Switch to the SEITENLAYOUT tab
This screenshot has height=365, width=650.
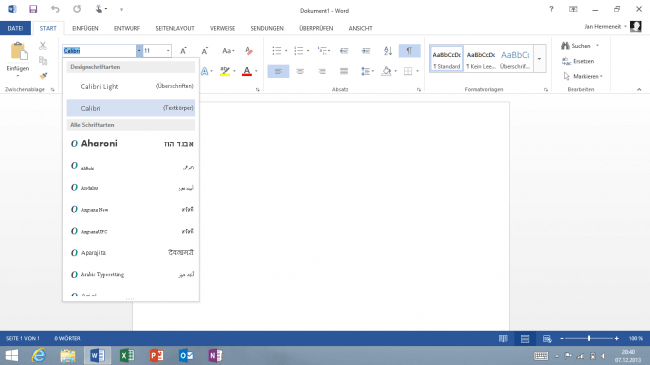coord(175,28)
